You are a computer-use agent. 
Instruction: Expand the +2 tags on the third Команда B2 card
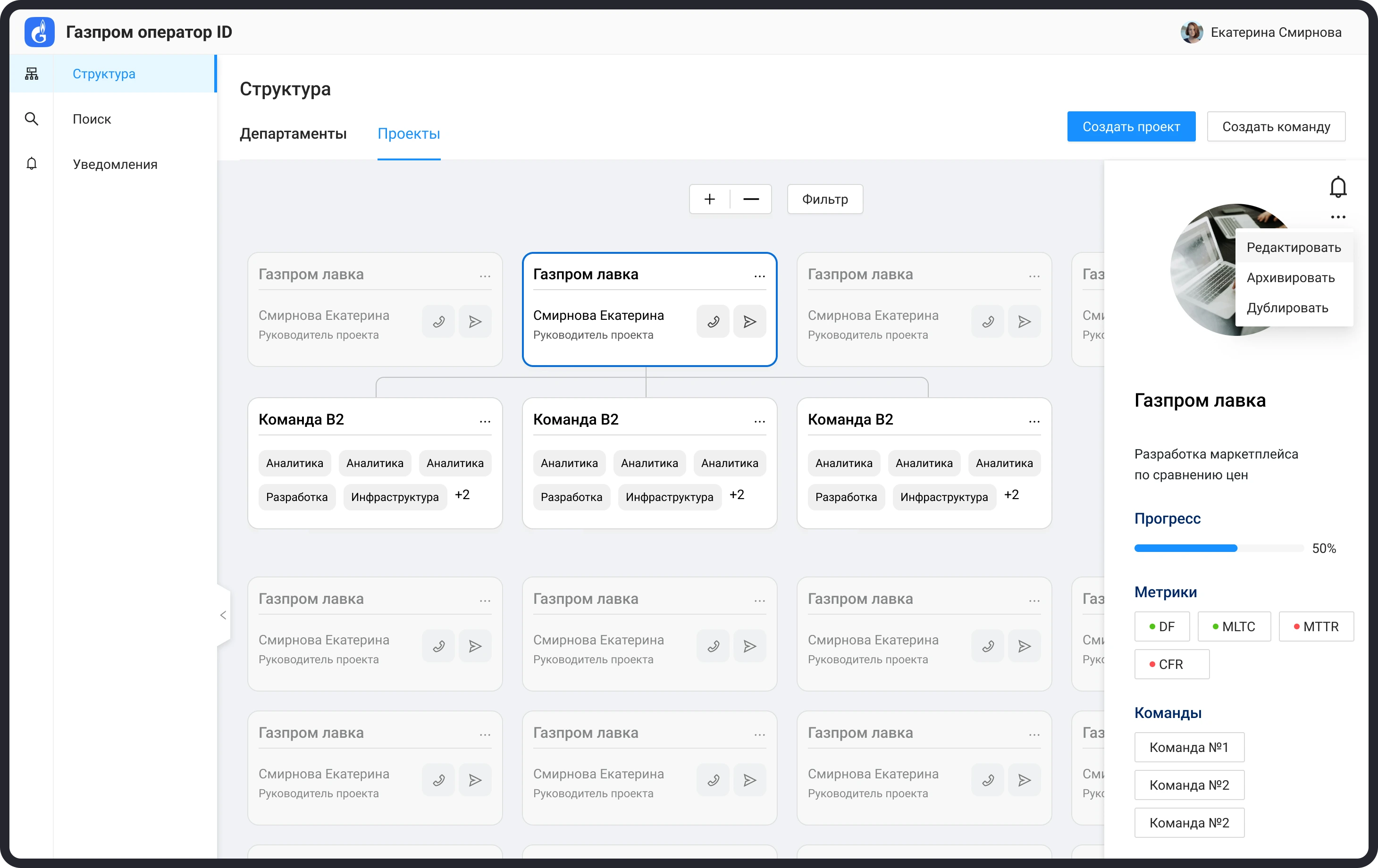[1012, 495]
